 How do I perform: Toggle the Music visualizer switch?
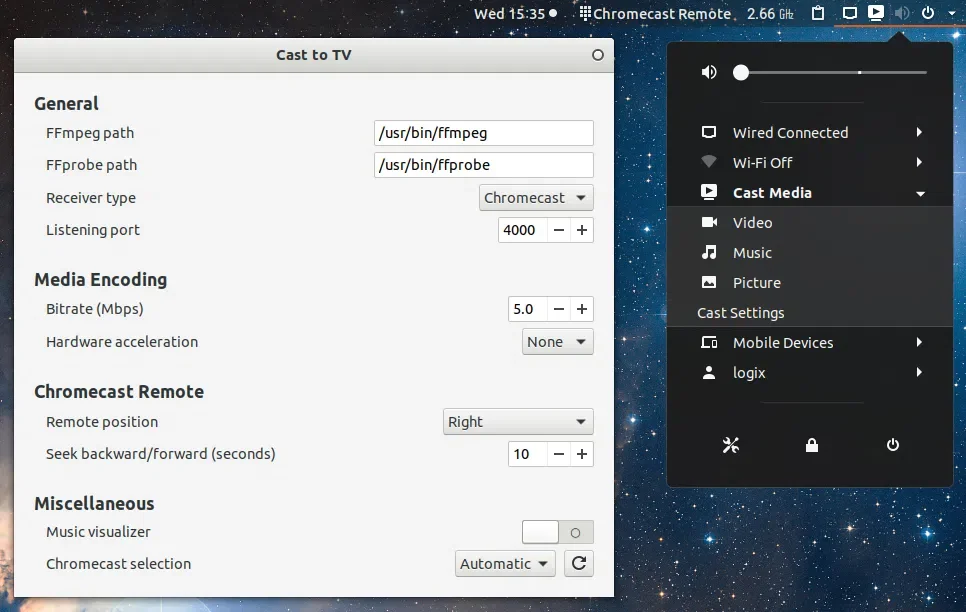[558, 532]
